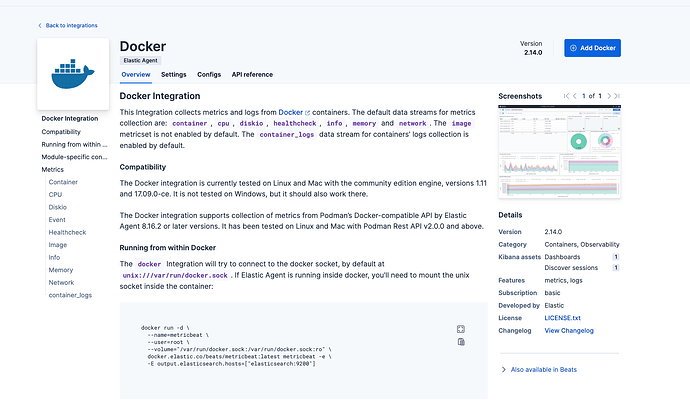This screenshot has width=690, height=409.
Task: Select container_logs in sidebar outline
Action: coord(70,295)
